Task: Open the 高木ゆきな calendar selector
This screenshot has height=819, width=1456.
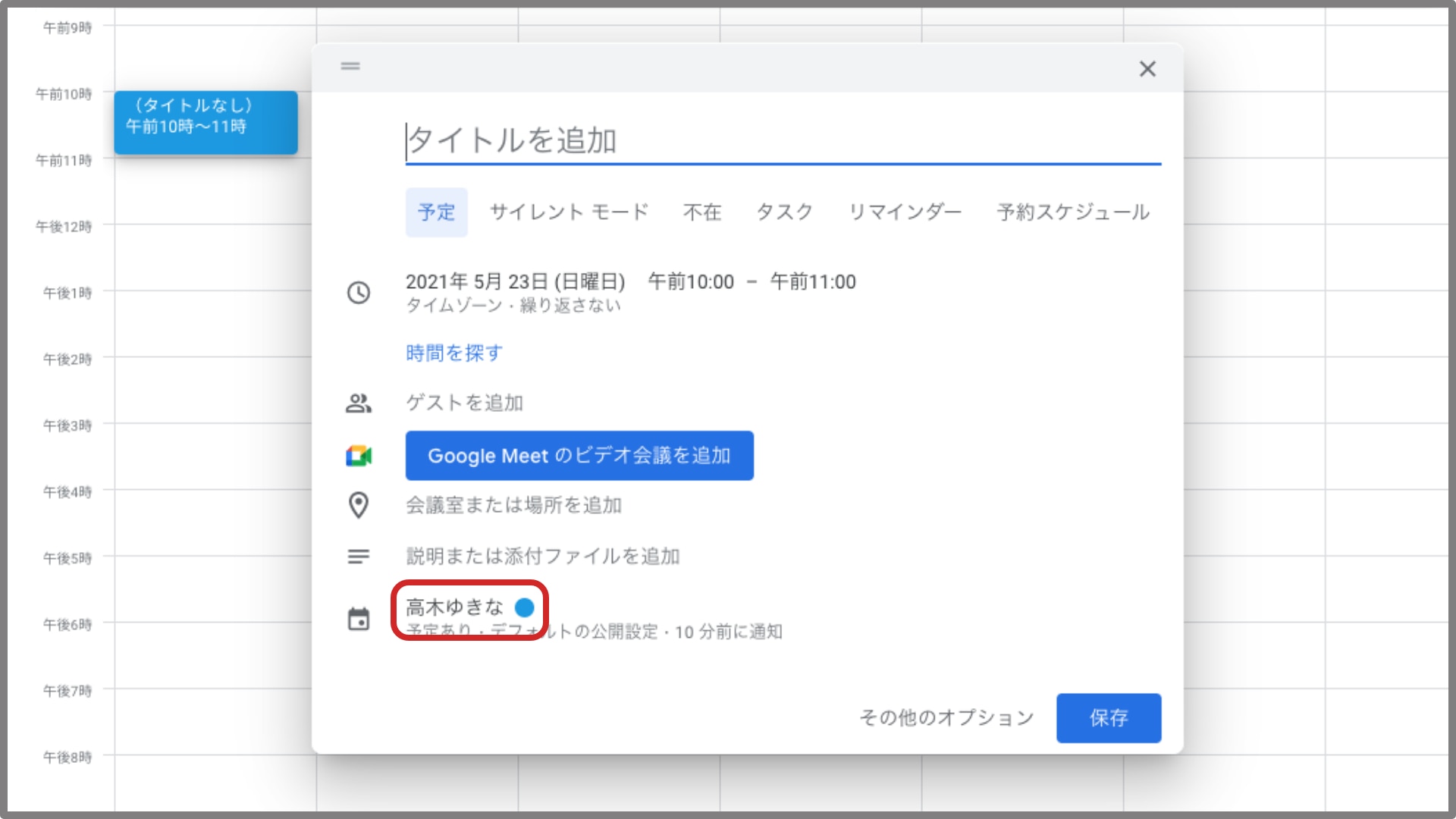Action: [454, 607]
